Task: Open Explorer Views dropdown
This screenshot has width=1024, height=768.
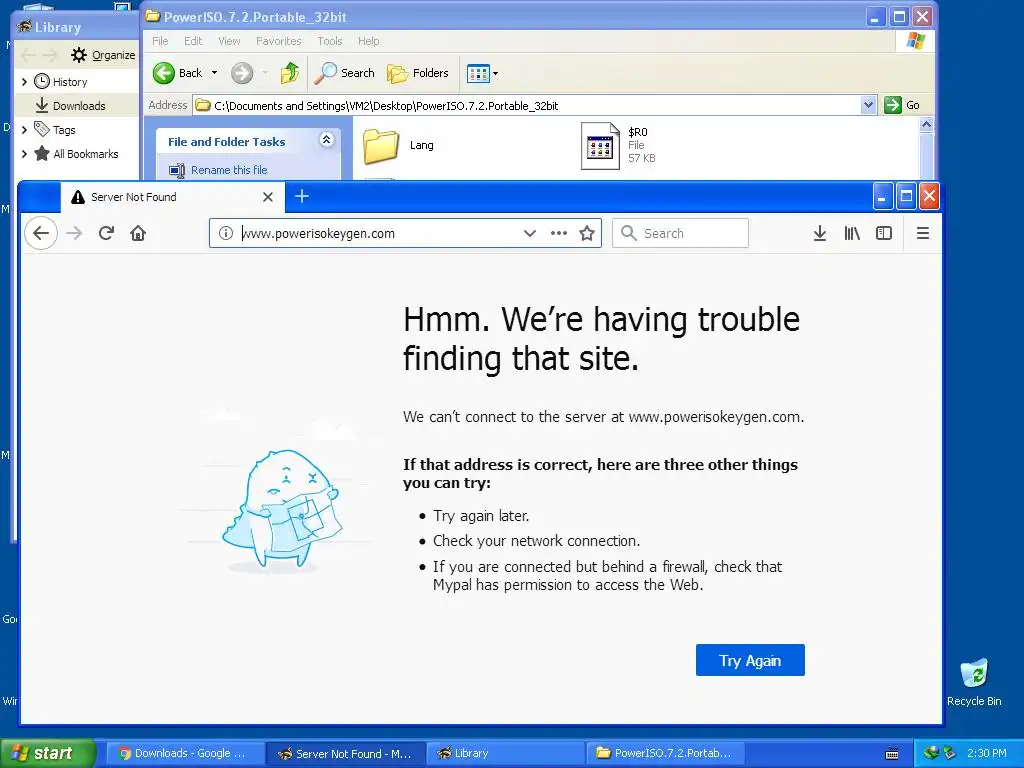Action: (483, 73)
